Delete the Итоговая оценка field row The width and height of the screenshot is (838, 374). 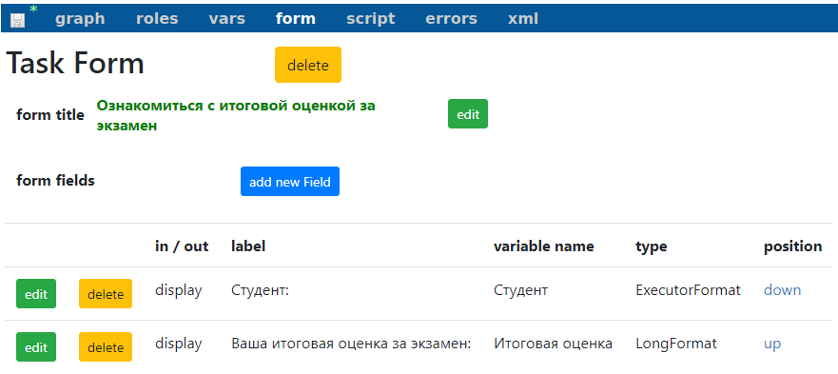coord(105,347)
